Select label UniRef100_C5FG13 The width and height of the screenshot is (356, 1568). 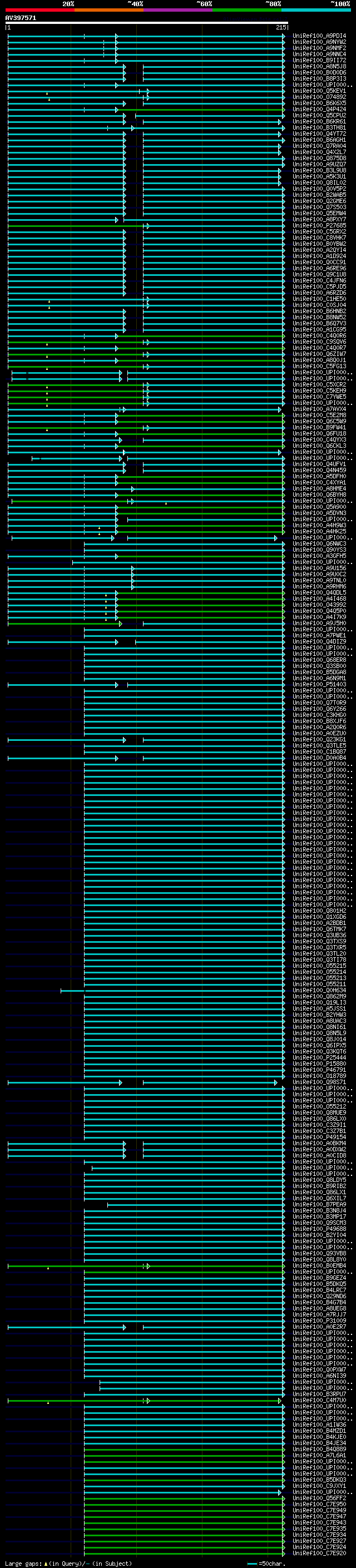click(x=319, y=367)
